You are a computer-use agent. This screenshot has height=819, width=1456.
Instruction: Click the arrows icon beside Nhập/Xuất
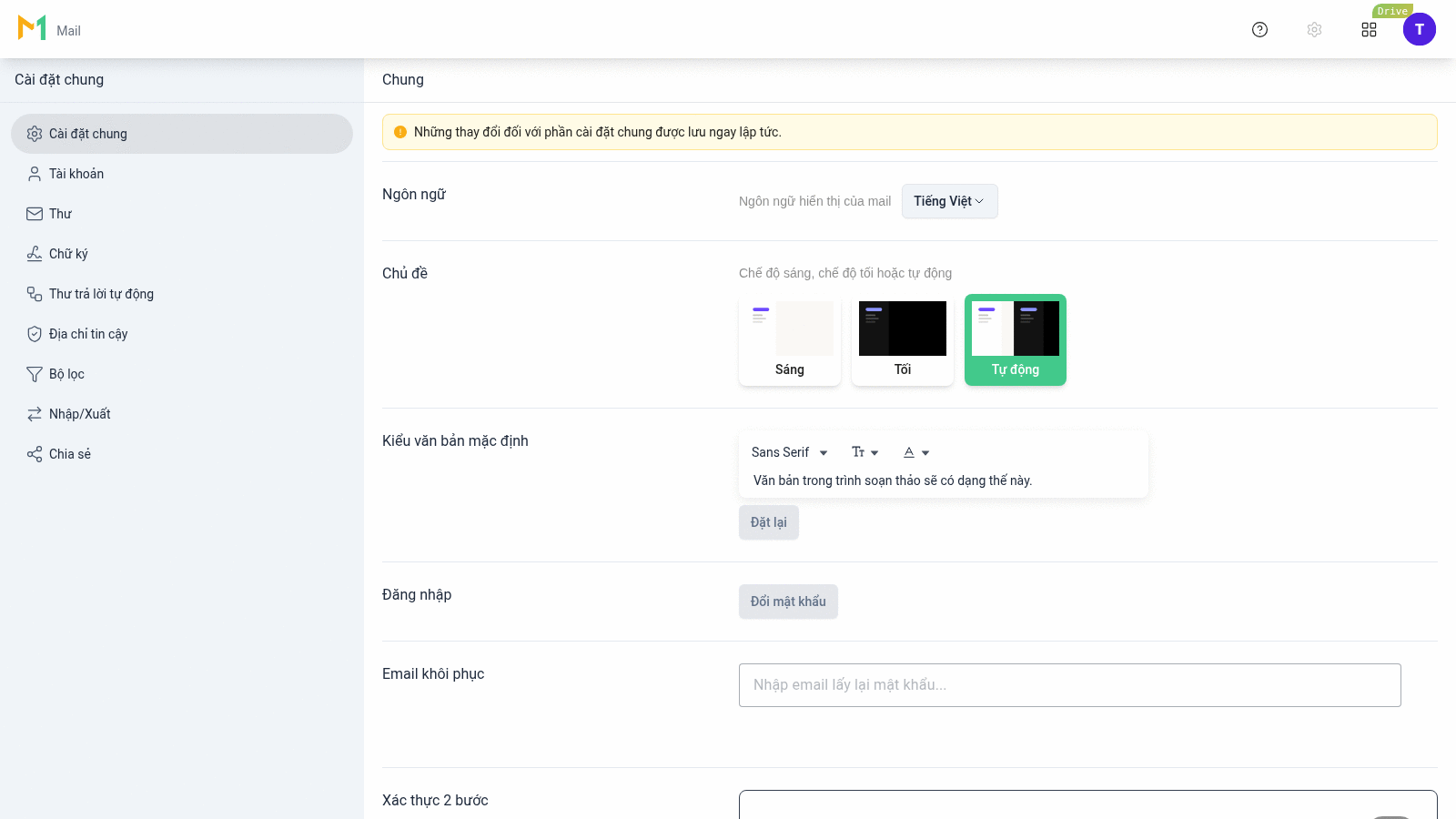pos(35,414)
